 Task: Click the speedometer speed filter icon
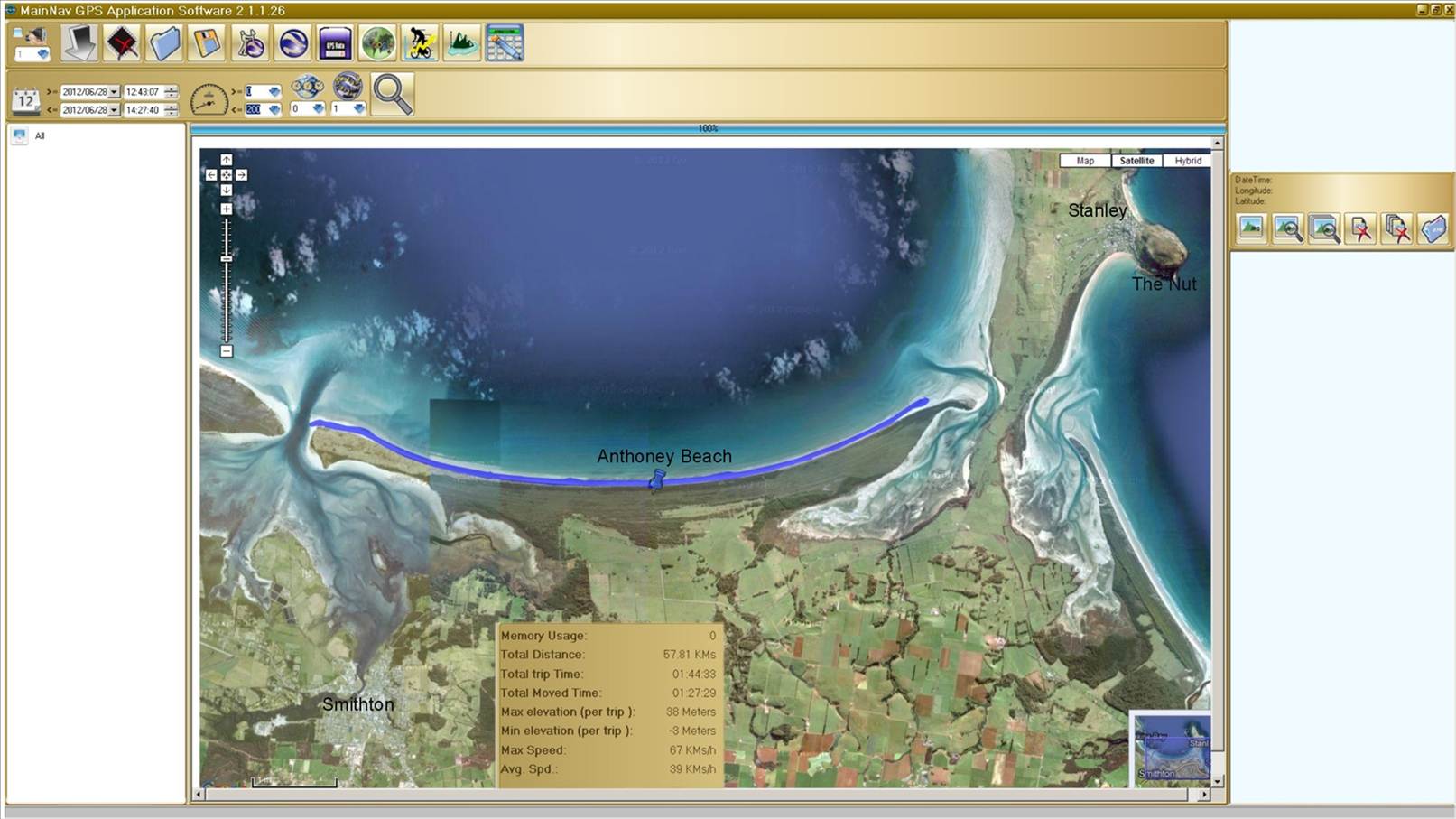209,99
